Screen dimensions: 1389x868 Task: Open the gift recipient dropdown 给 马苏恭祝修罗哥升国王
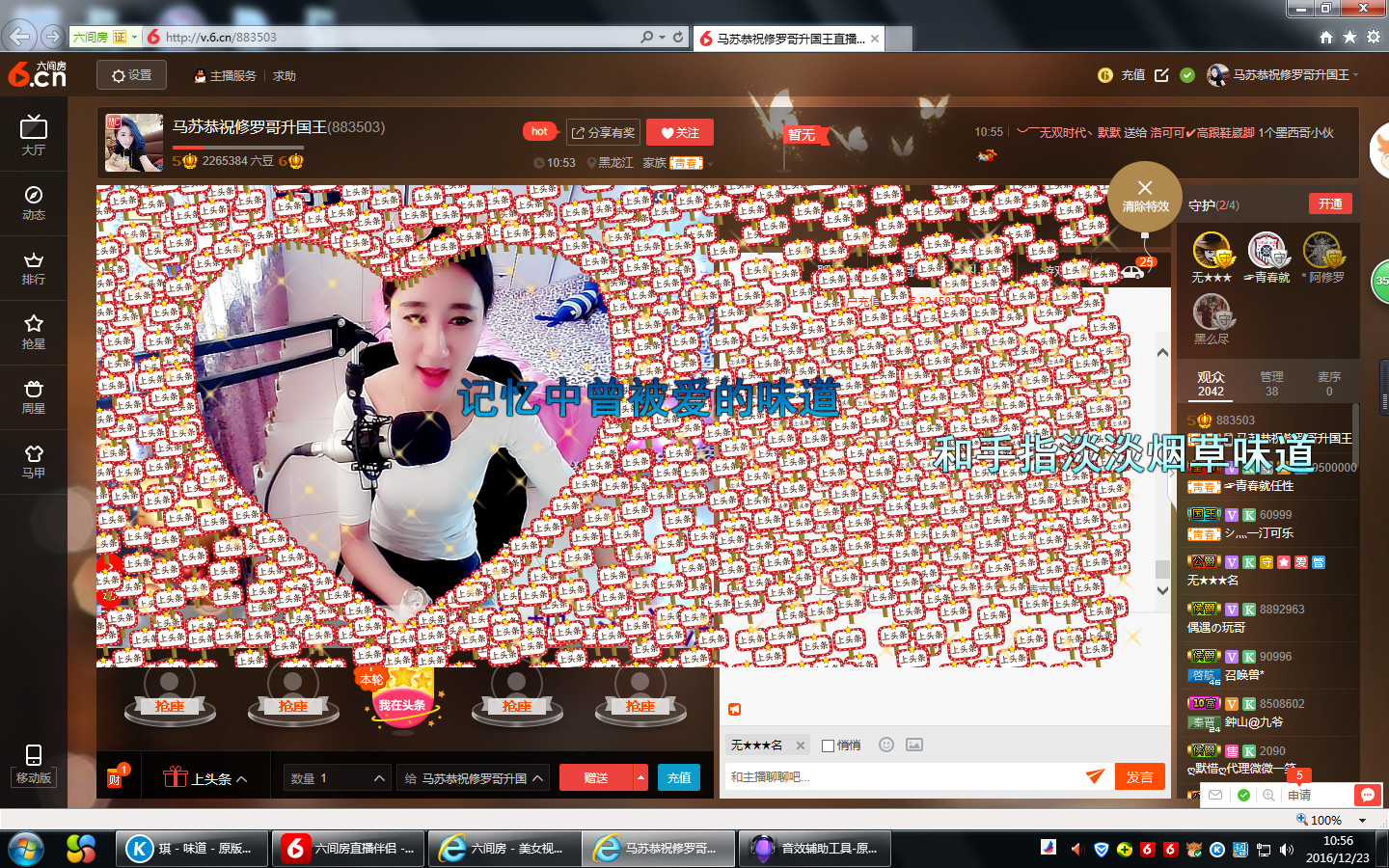tap(474, 778)
